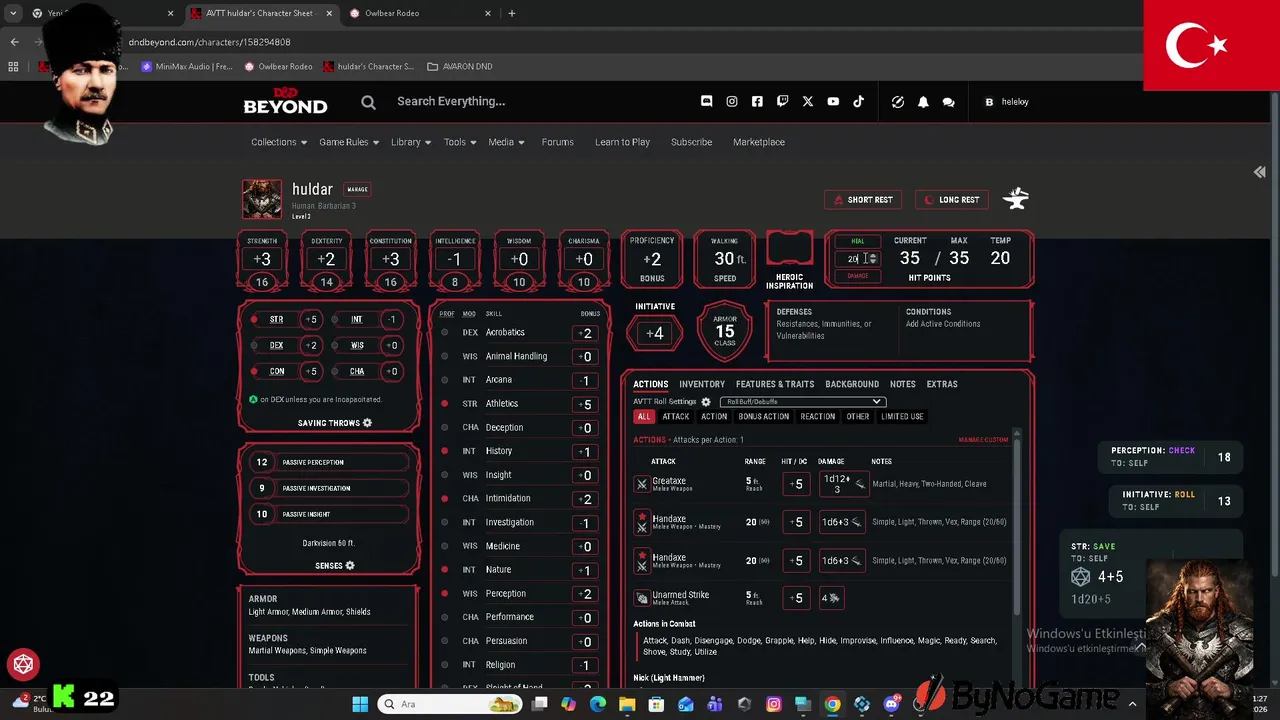The height and width of the screenshot is (720, 1280).
Task: Switch to the Extras tab
Action: [942, 384]
